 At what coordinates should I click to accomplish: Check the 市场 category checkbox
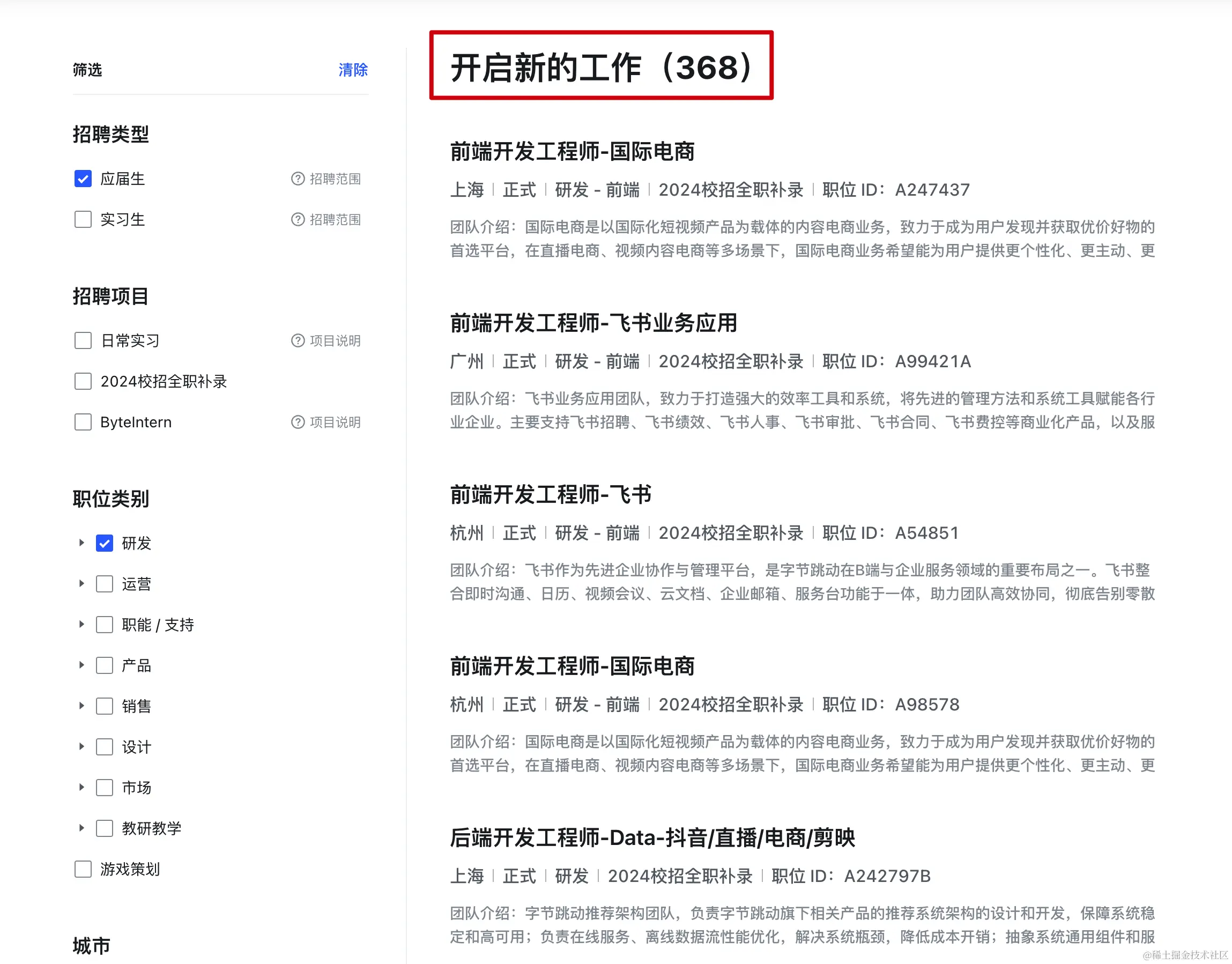105,788
